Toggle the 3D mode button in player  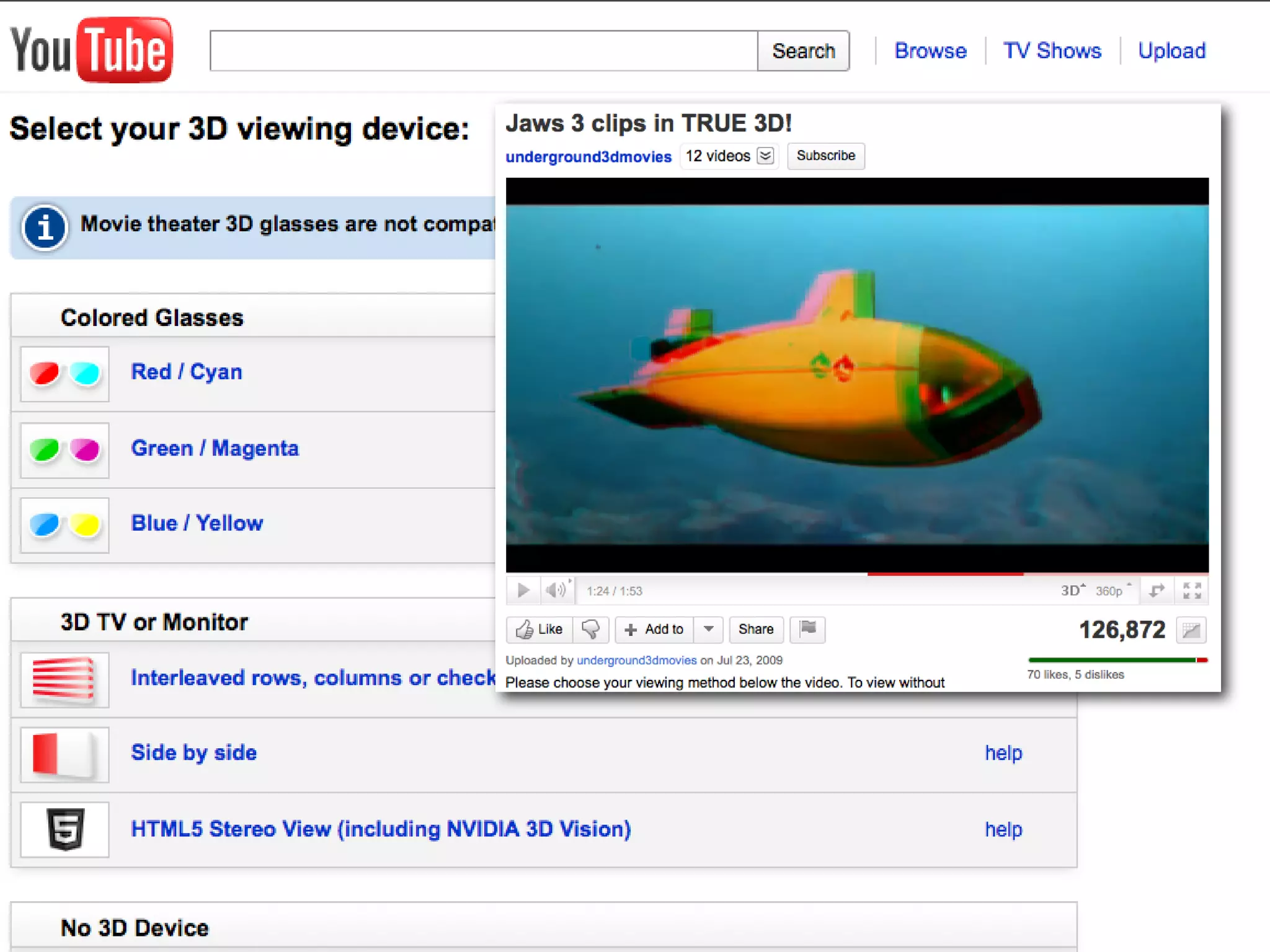coord(1072,590)
